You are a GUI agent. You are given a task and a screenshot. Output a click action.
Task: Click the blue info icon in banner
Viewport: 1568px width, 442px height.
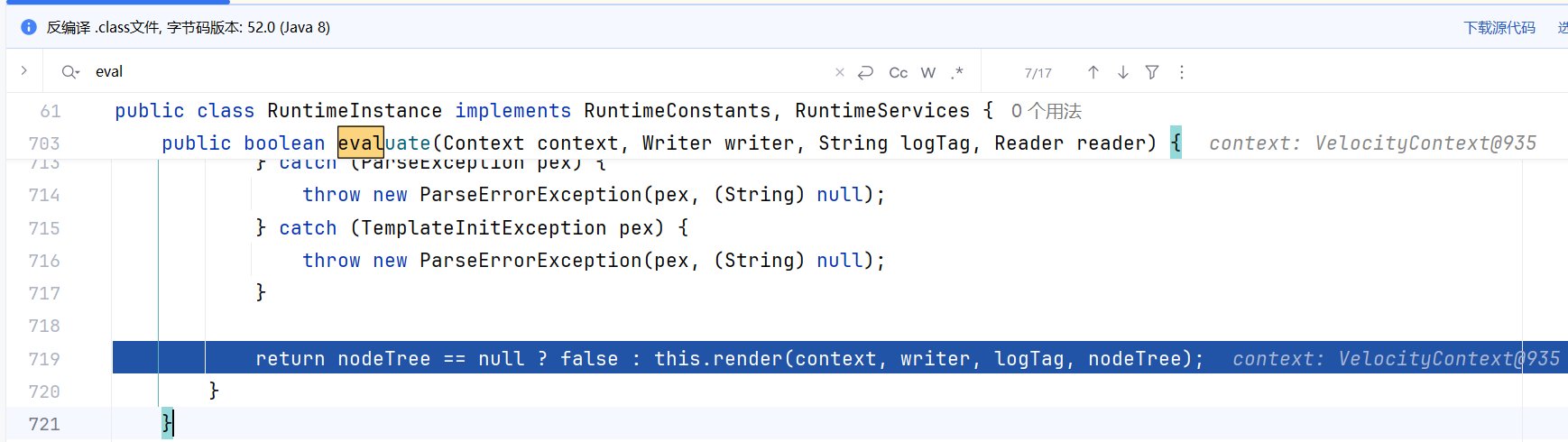tap(28, 27)
